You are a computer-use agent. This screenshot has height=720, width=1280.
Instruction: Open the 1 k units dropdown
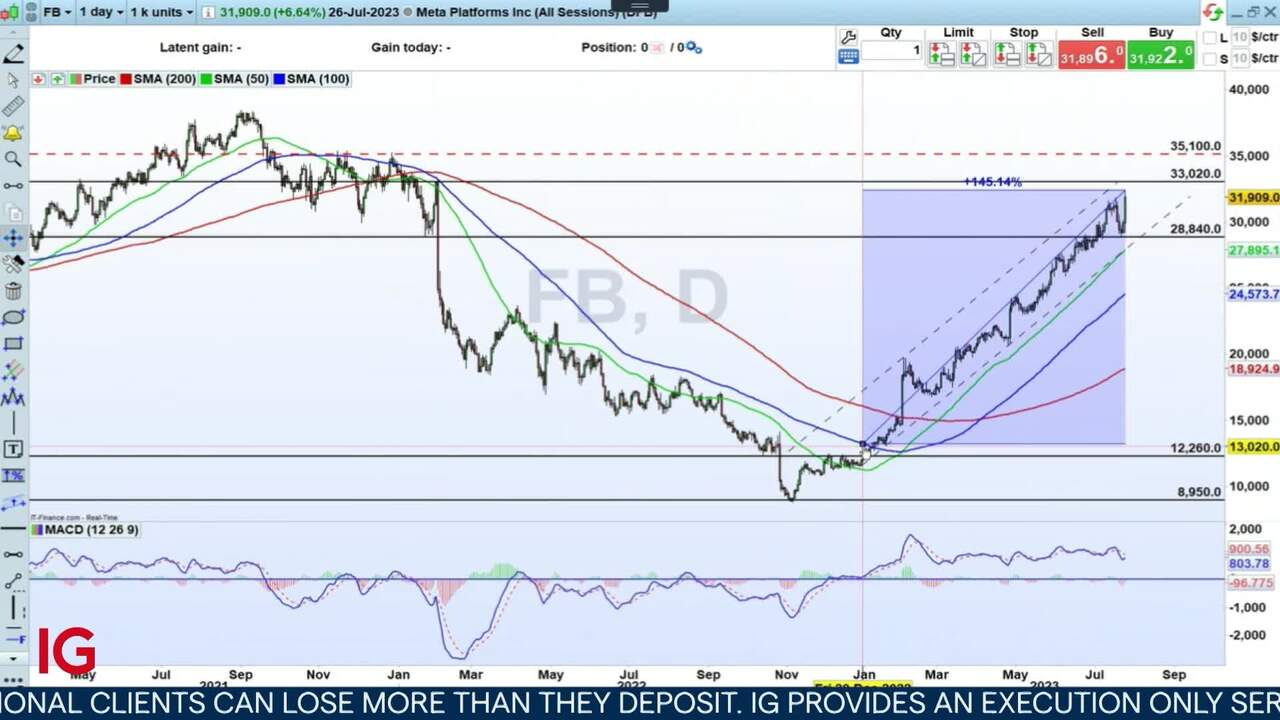pyautogui.click(x=160, y=12)
